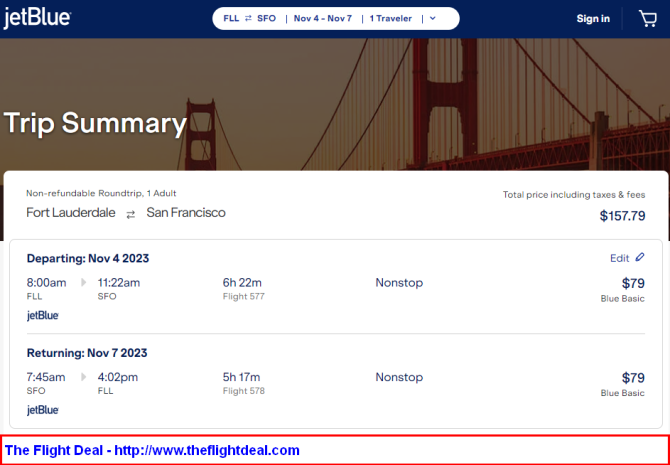Click Sign in

(x=593, y=19)
